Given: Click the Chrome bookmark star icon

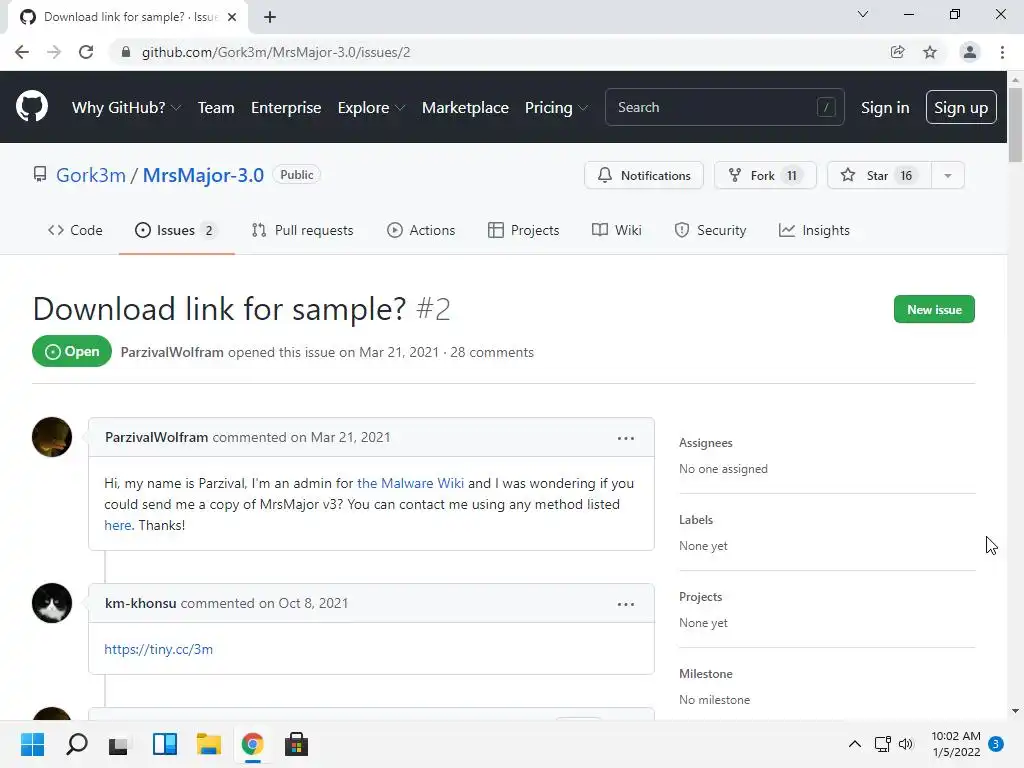Looking at the screenshot, I should 930,52.
